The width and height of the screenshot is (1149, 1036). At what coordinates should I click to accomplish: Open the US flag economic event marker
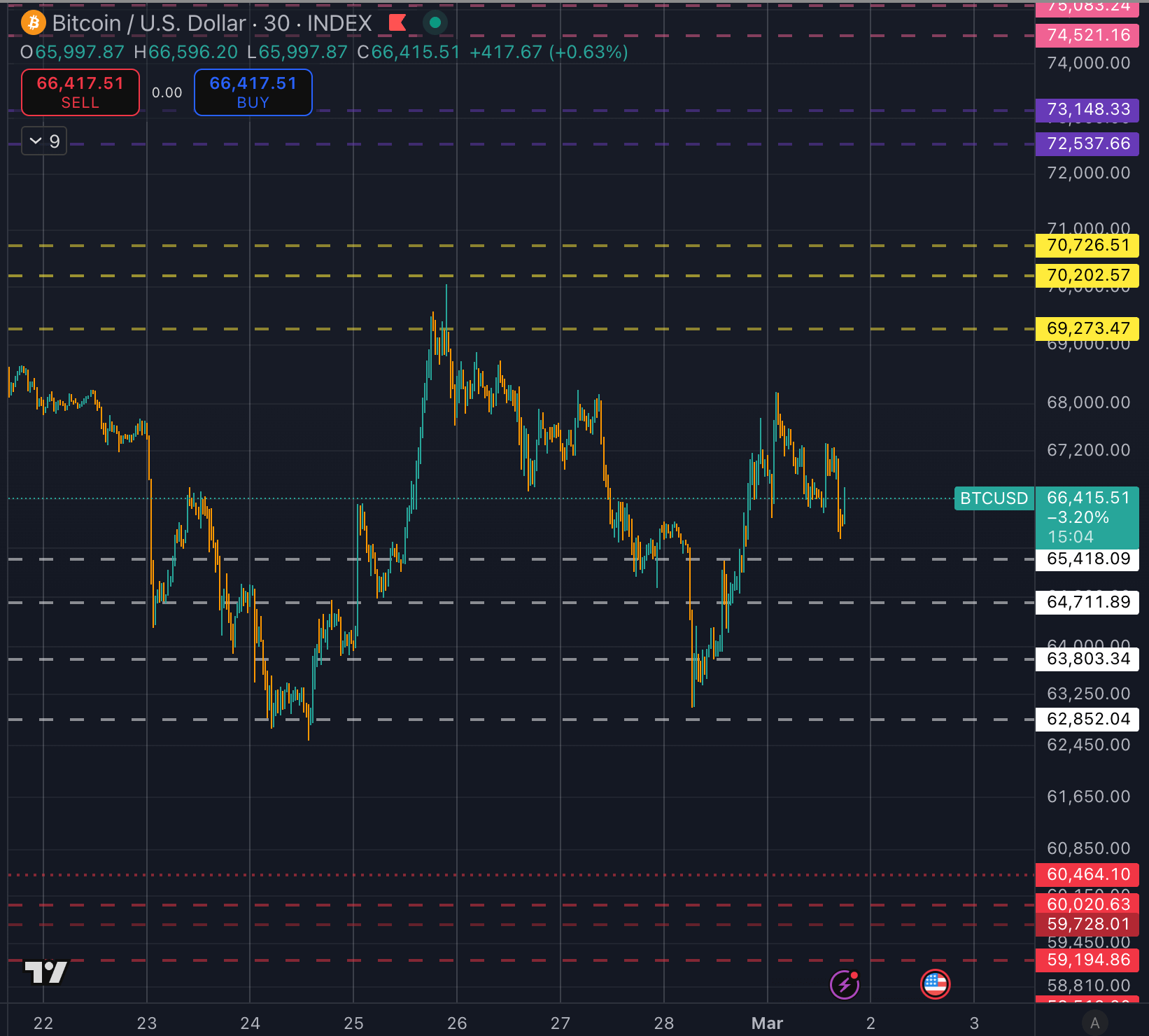coord(935,984)
